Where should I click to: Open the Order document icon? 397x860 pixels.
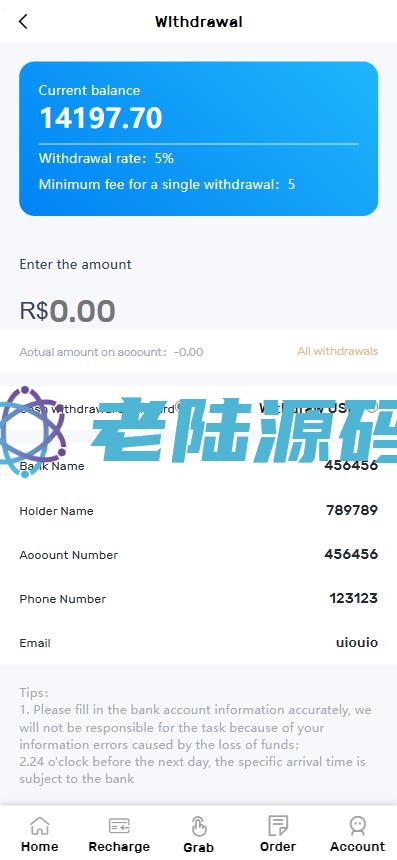tap(278, 825)
